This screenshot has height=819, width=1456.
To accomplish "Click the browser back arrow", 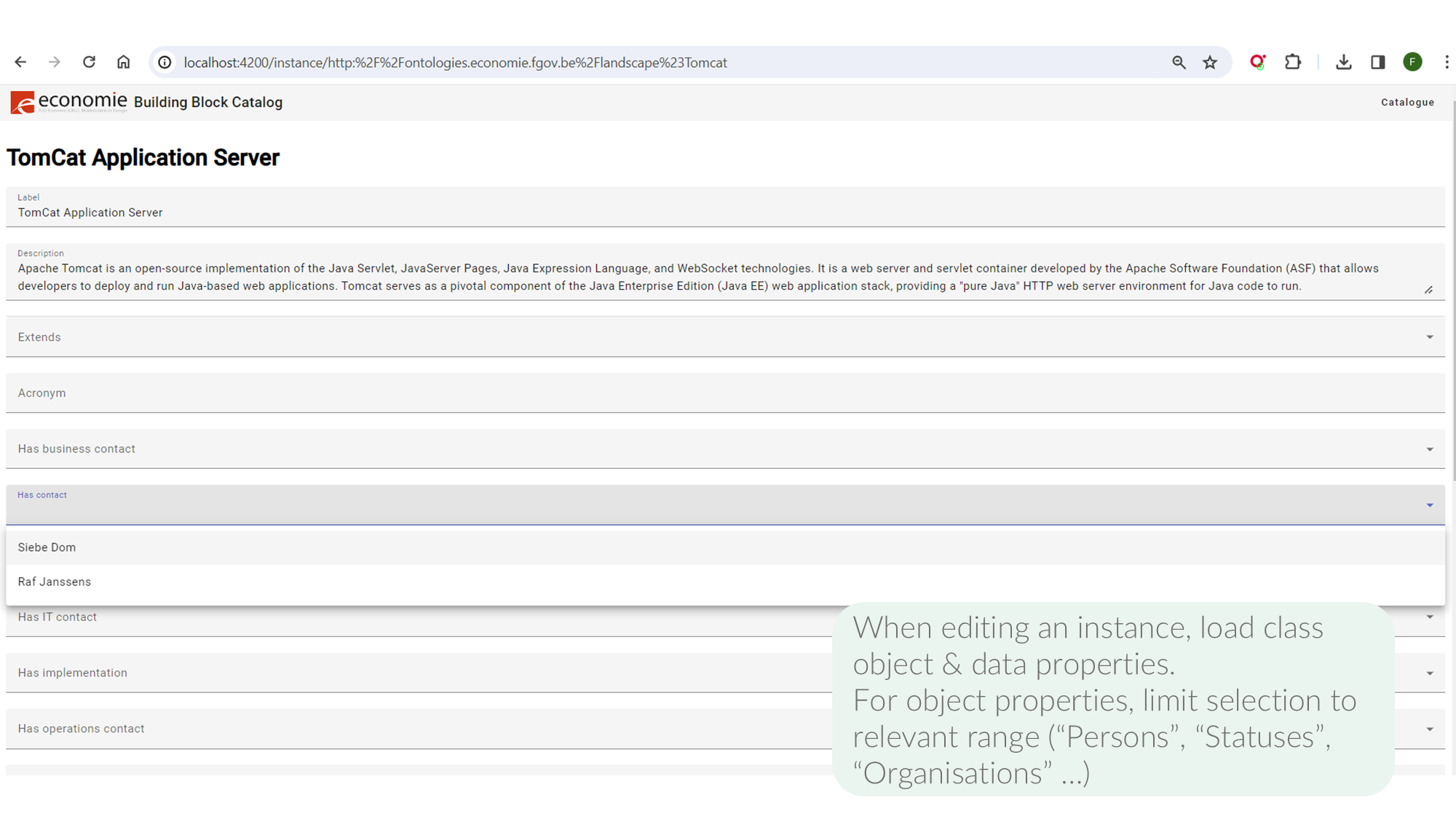I will coord(20,63).
